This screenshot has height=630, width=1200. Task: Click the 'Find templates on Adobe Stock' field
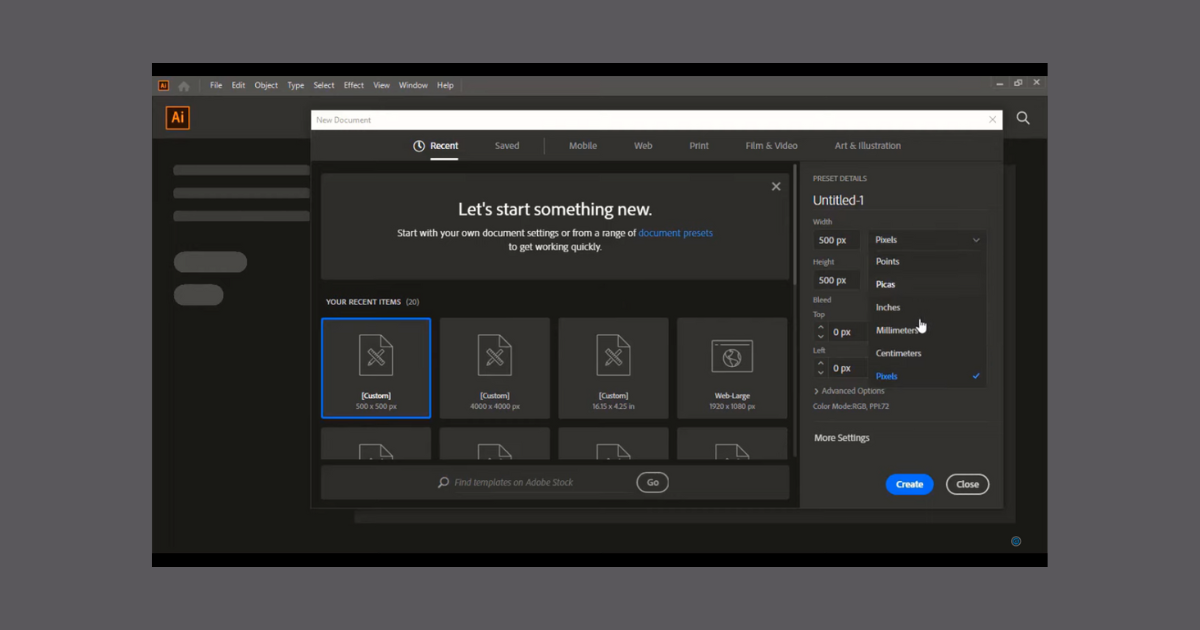point(513,482)
